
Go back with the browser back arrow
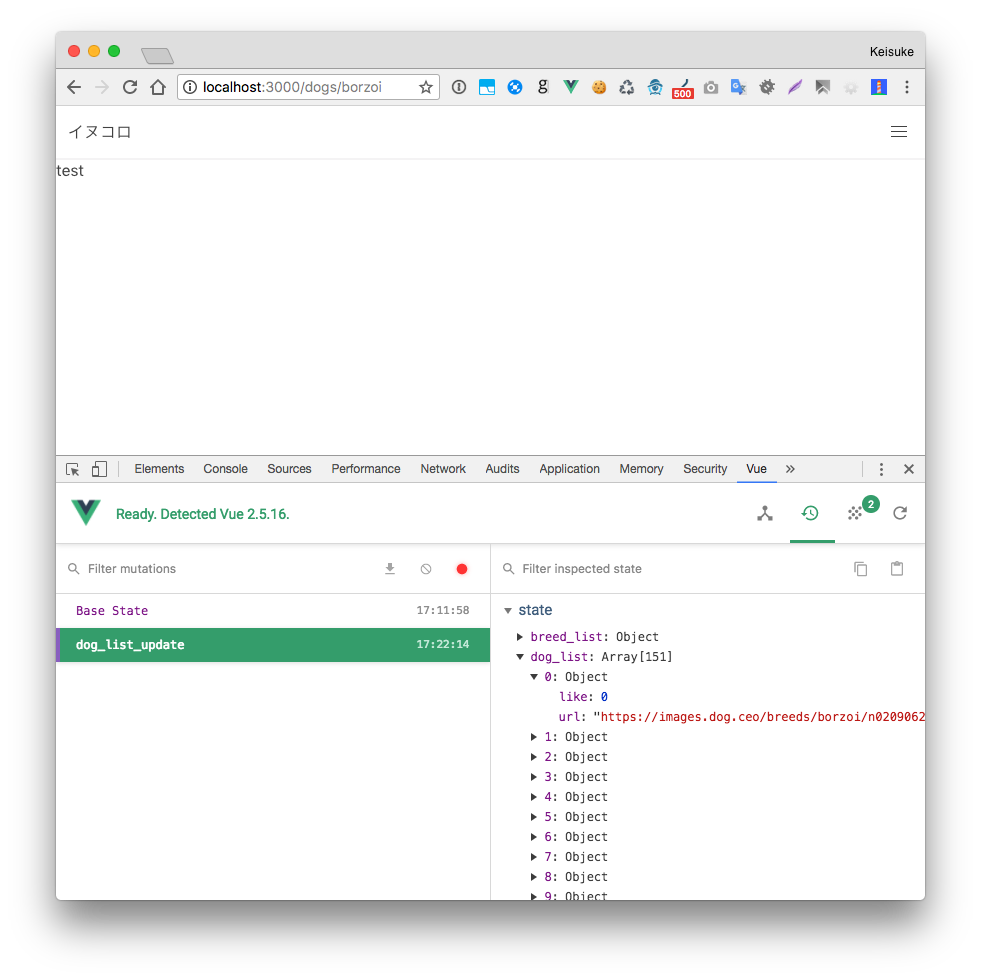74,87
